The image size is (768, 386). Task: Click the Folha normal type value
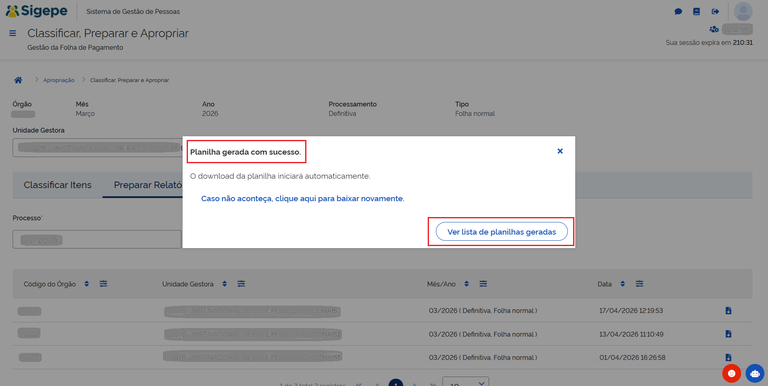pos(475,114)
